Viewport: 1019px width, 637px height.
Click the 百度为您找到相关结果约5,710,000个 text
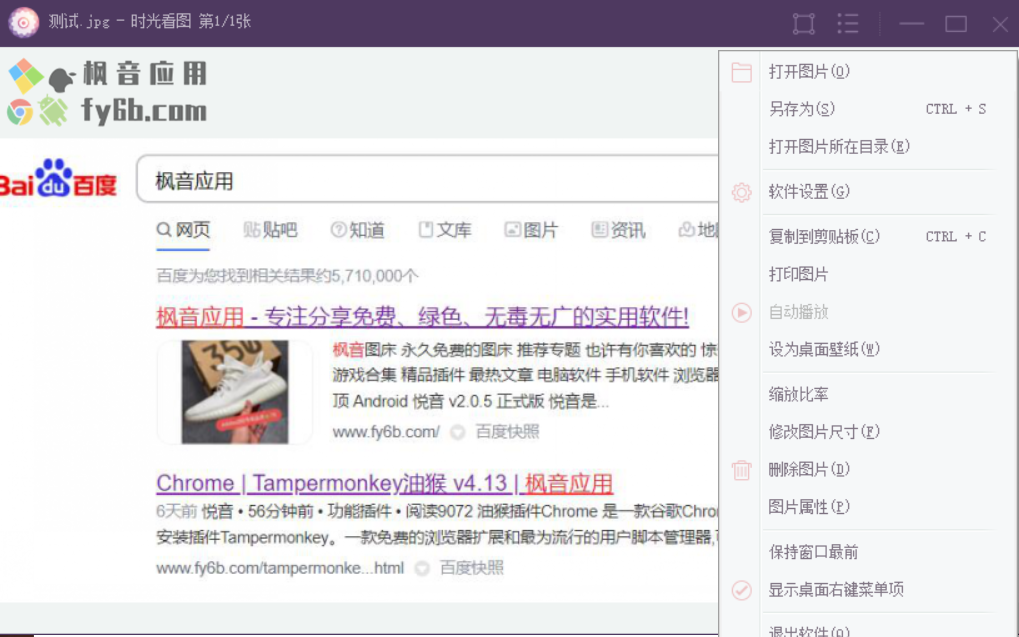click(x=287, y=276)
